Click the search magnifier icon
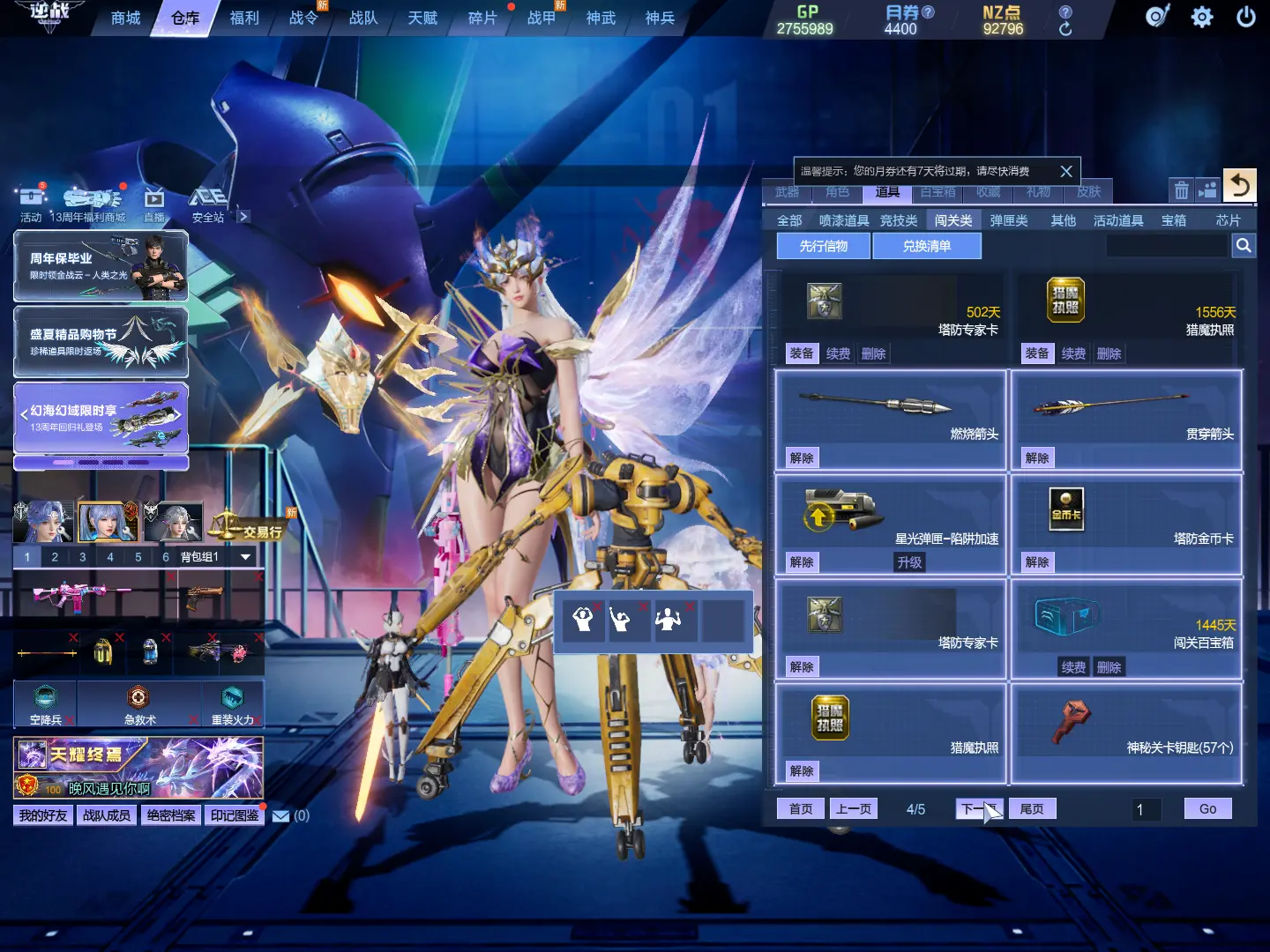This screenshot has height=952, width=1270. coord(1244,246)
